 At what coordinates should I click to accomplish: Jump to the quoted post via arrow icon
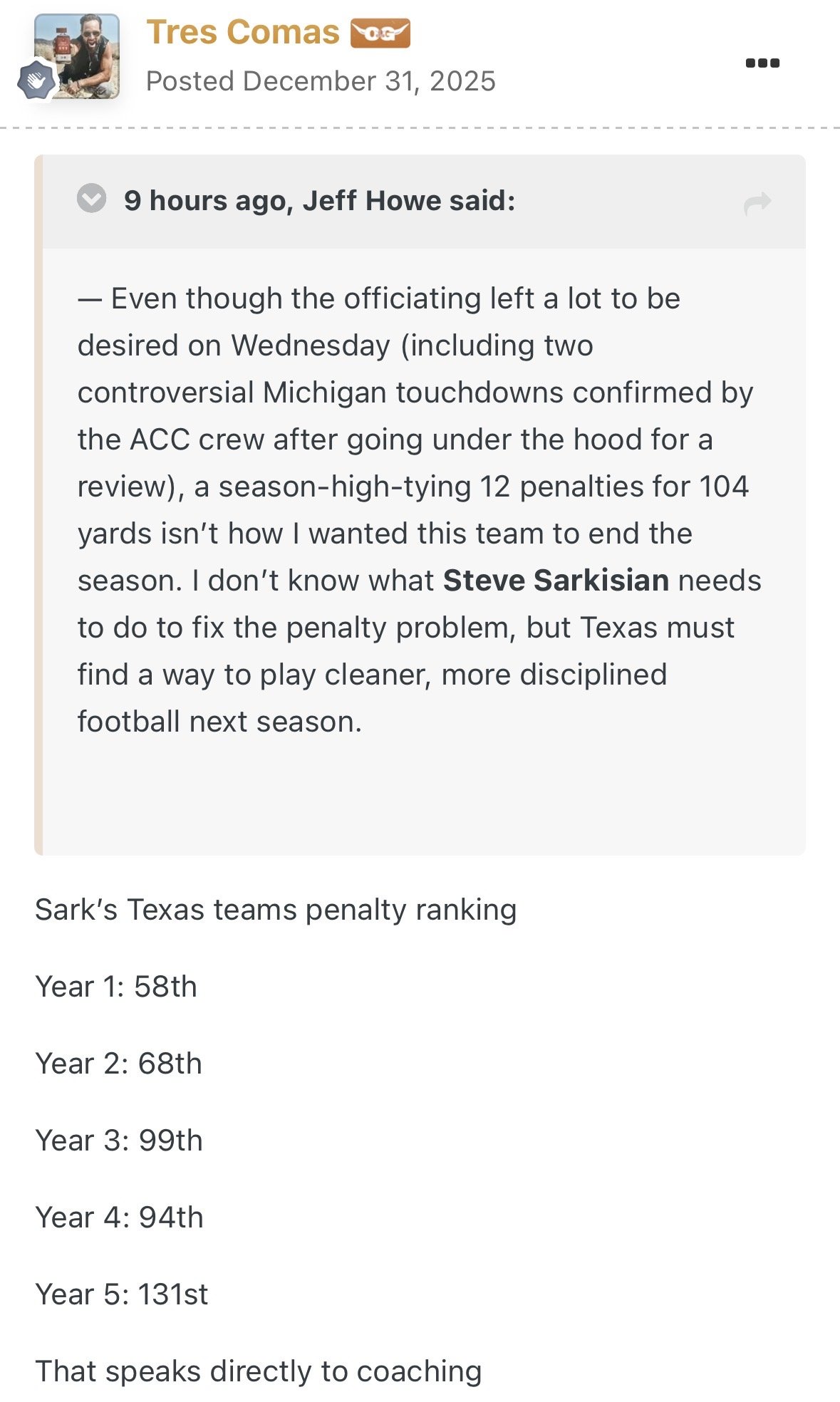click(757, 203)
